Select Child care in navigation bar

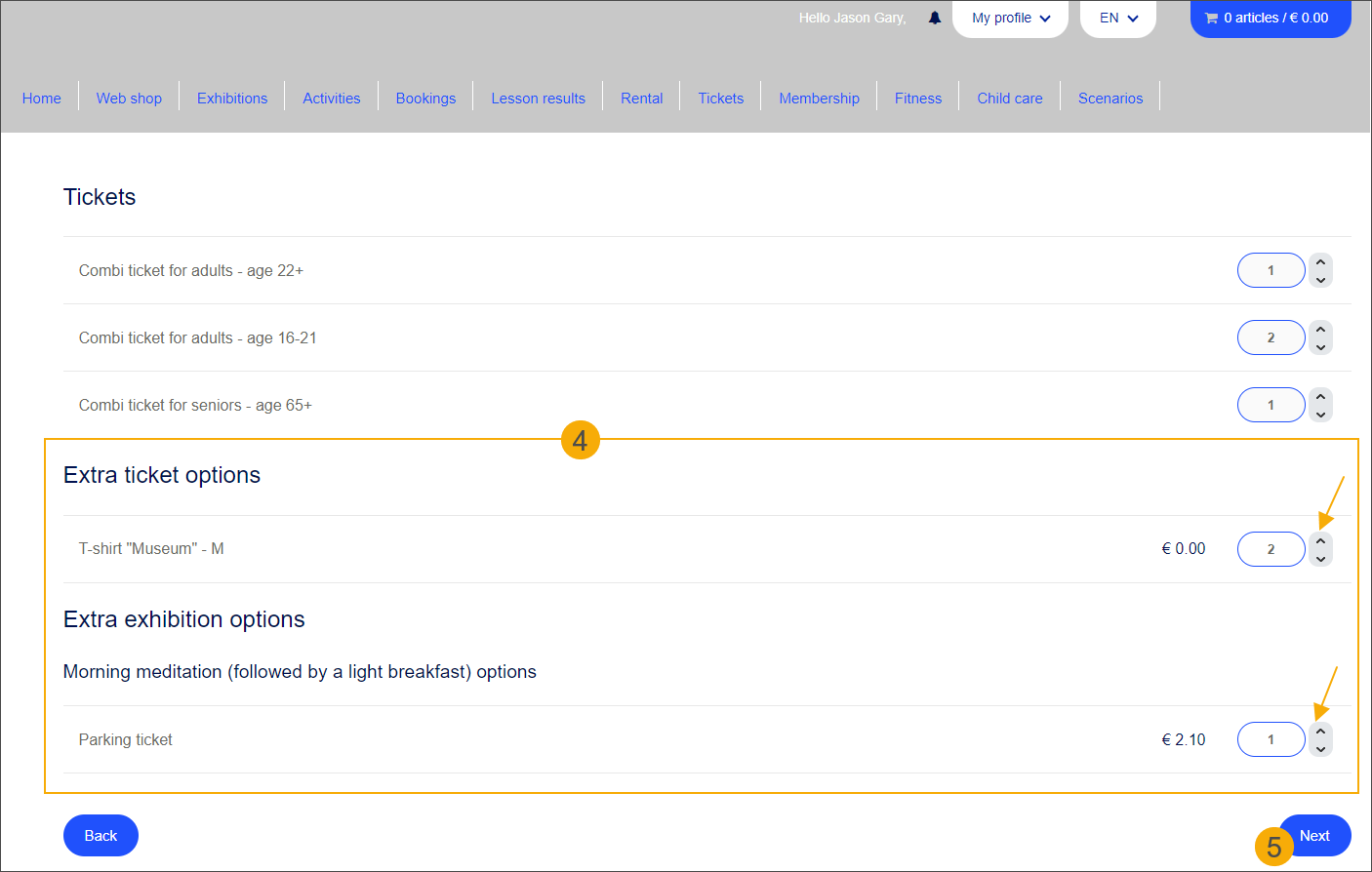[x=1009, y=99]
